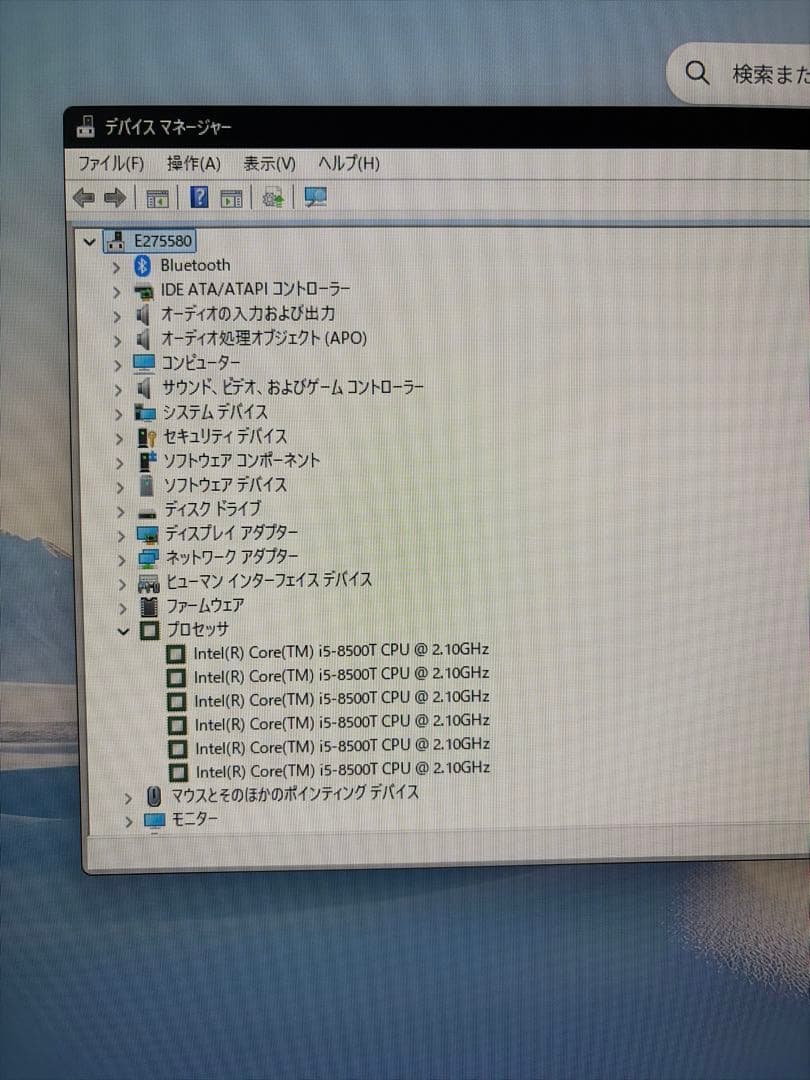Click the IDE ATA/ATAPI controller icon

tap(143, 291)
